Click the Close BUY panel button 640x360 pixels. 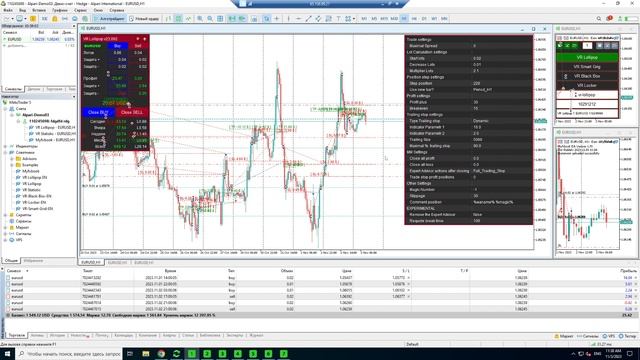(98, 112)
